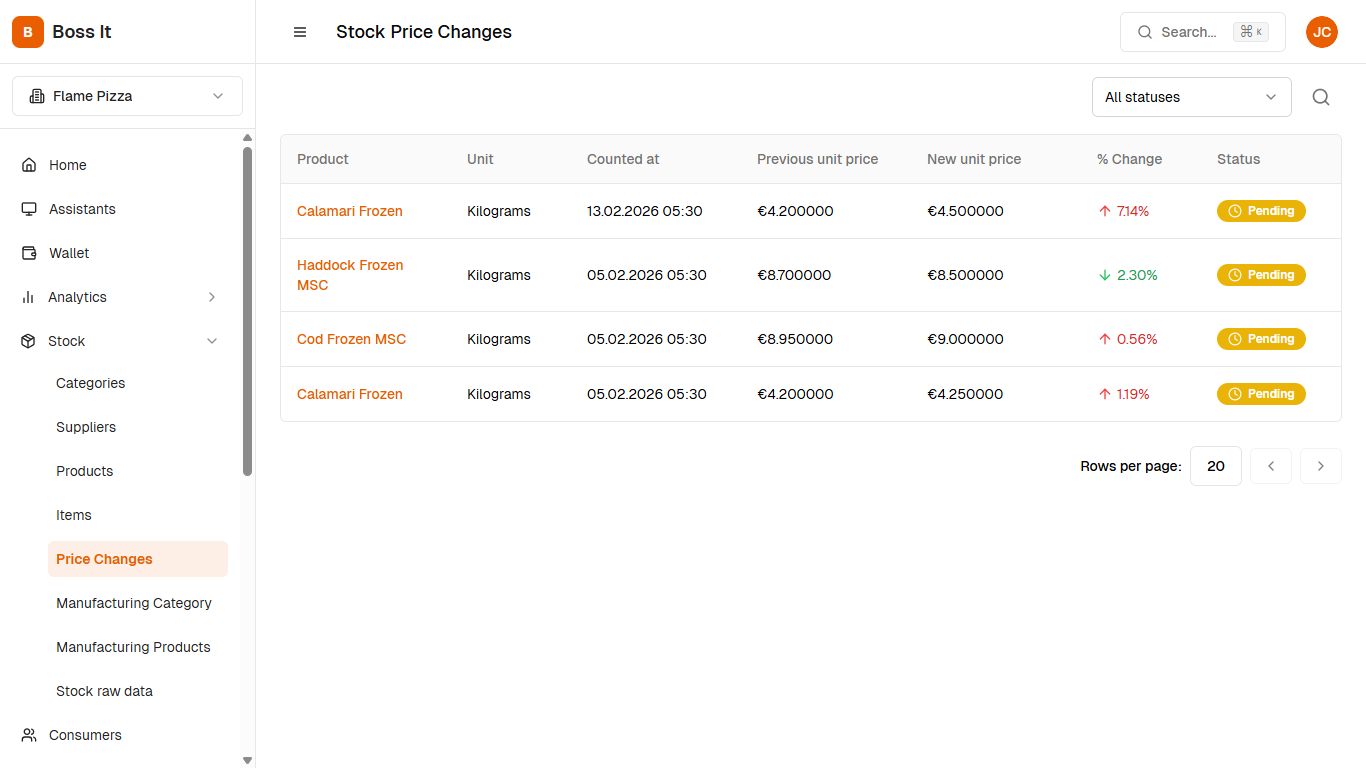Screen dimensions: 1366x768
Task: Click the Wallet icon in the sidebar
Action: point(29,253)
